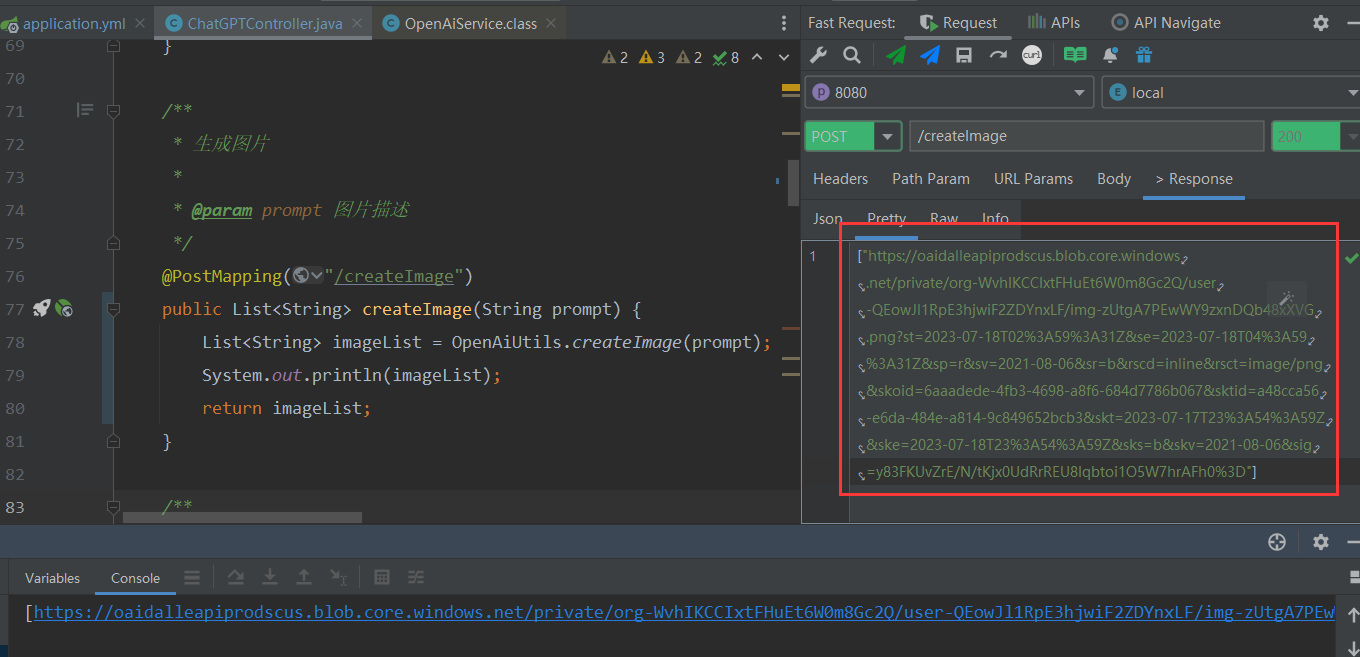The height and width of the screenshot is (657, 1360).
Task: Open the blob URL link in console
Action: [x=684, y=612]
